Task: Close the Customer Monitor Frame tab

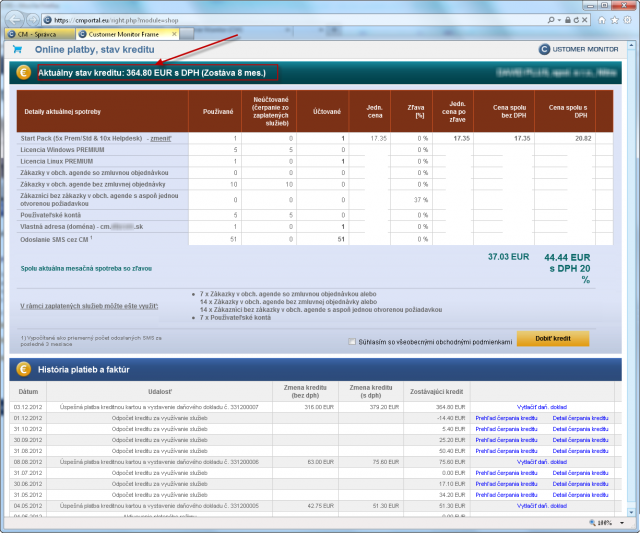Action: pyautogui.click(x=174, y=34)
